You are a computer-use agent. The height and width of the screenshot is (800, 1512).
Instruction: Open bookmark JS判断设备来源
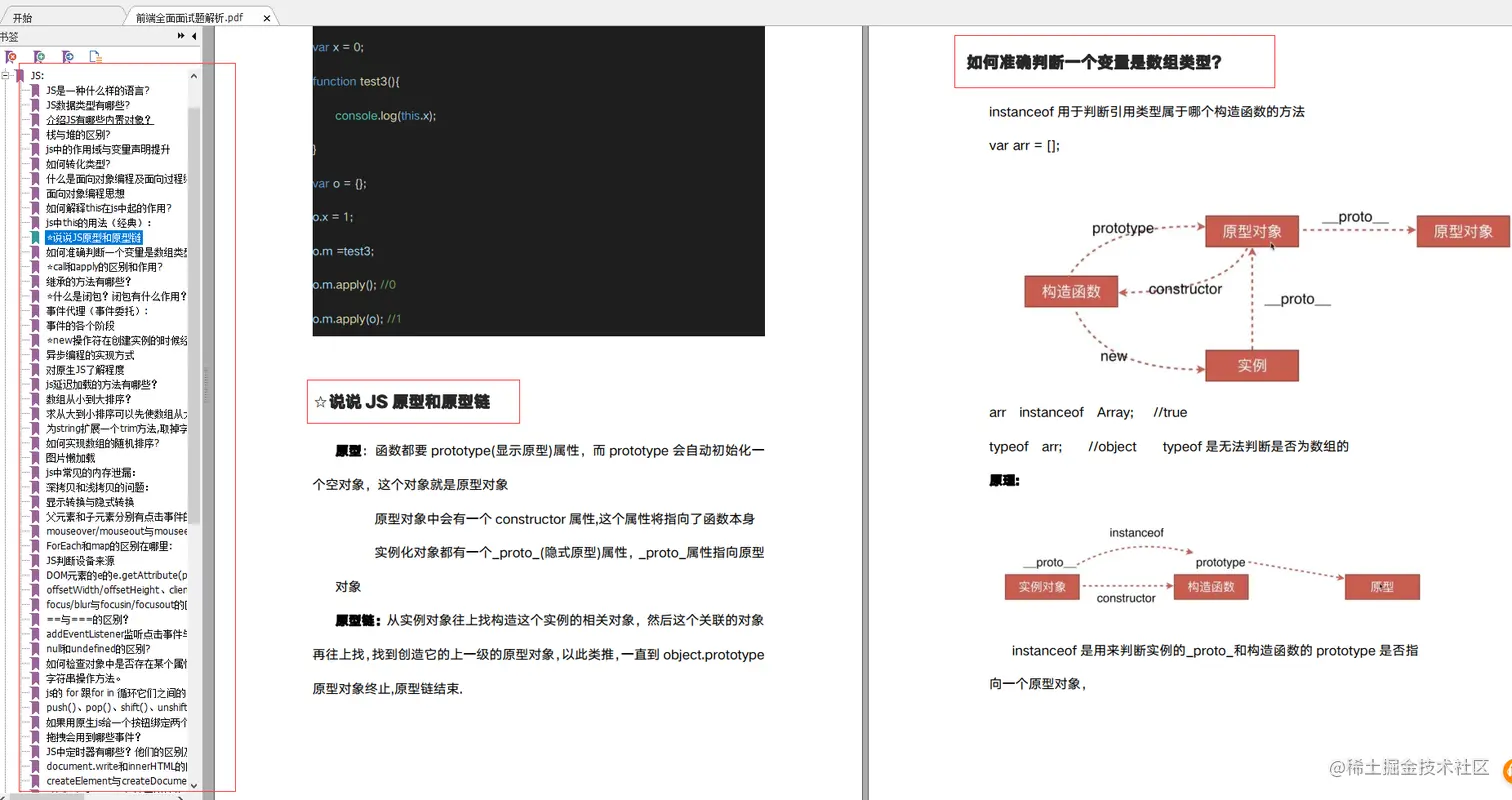tap(80, 561)
